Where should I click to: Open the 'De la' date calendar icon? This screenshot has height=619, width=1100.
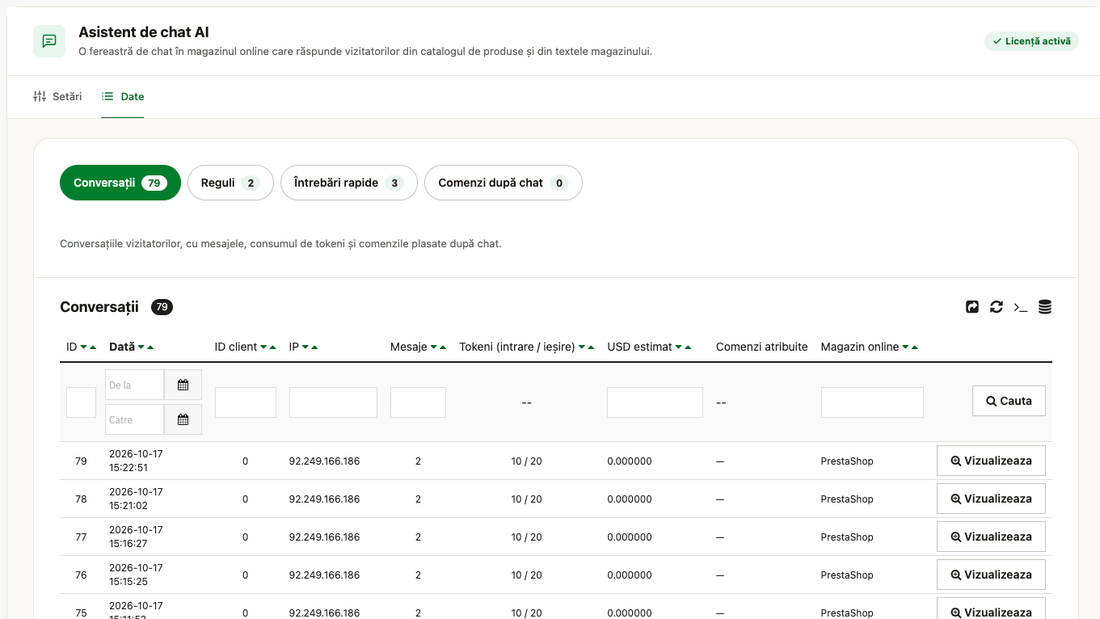tap(183, 385)
